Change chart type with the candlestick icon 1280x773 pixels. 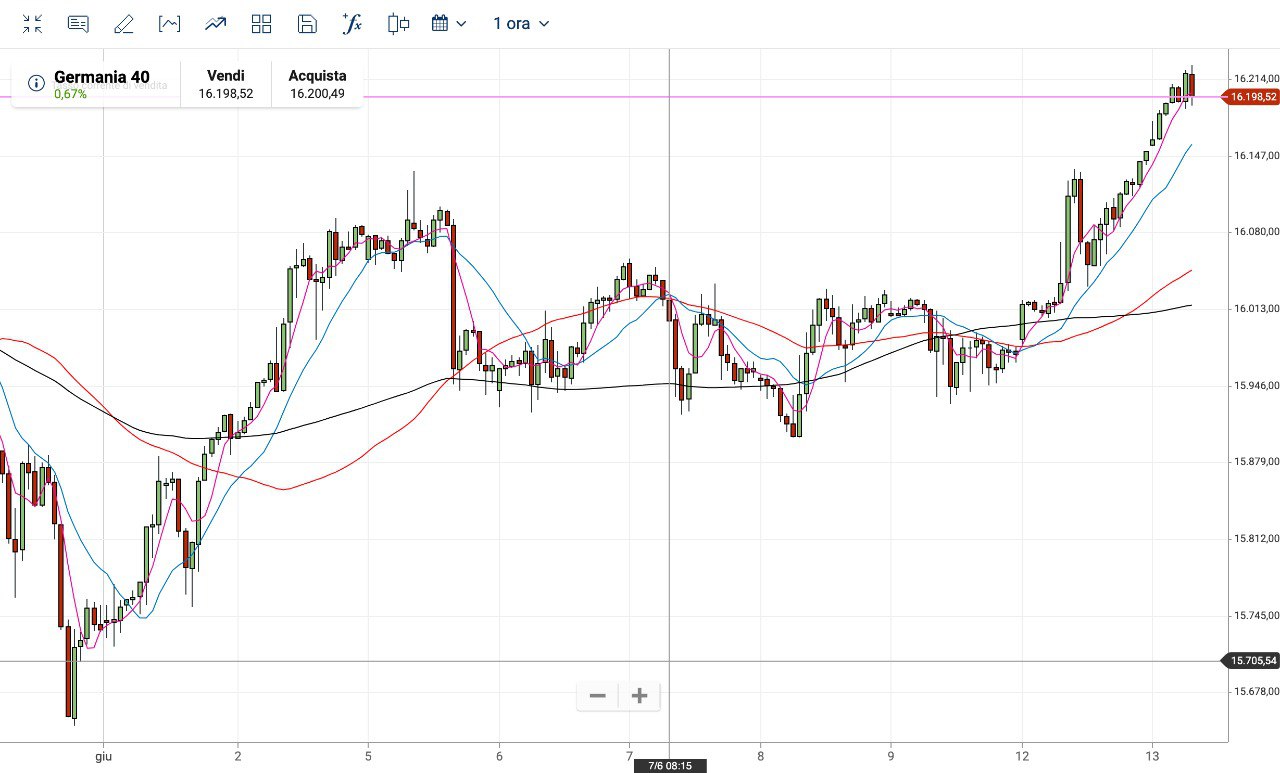(x=398, y=24)
